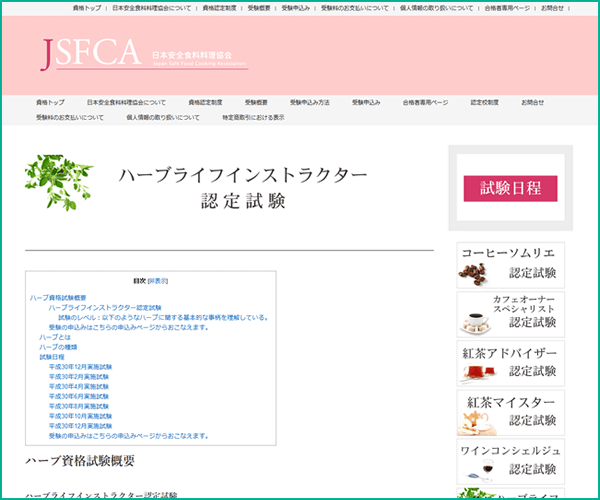Open the カフェオーナースペシャリスト 認定試験 banner
This screenshot has height=500, width=600.
click(x=510, y=314)
